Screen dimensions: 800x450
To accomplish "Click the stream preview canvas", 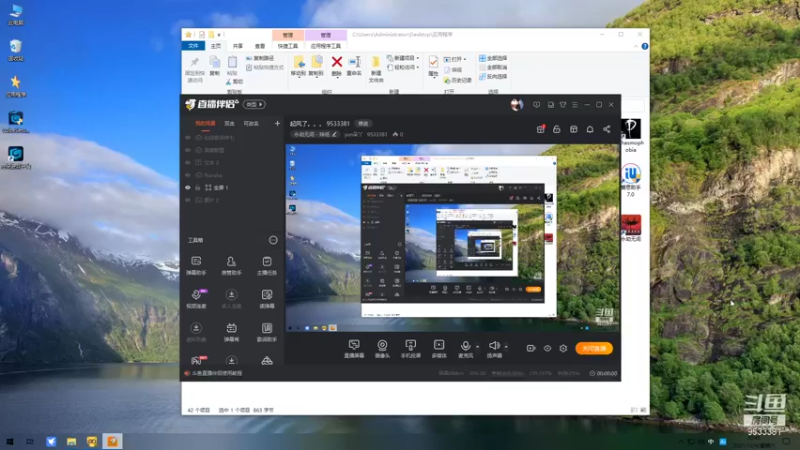I will (453, 238).
